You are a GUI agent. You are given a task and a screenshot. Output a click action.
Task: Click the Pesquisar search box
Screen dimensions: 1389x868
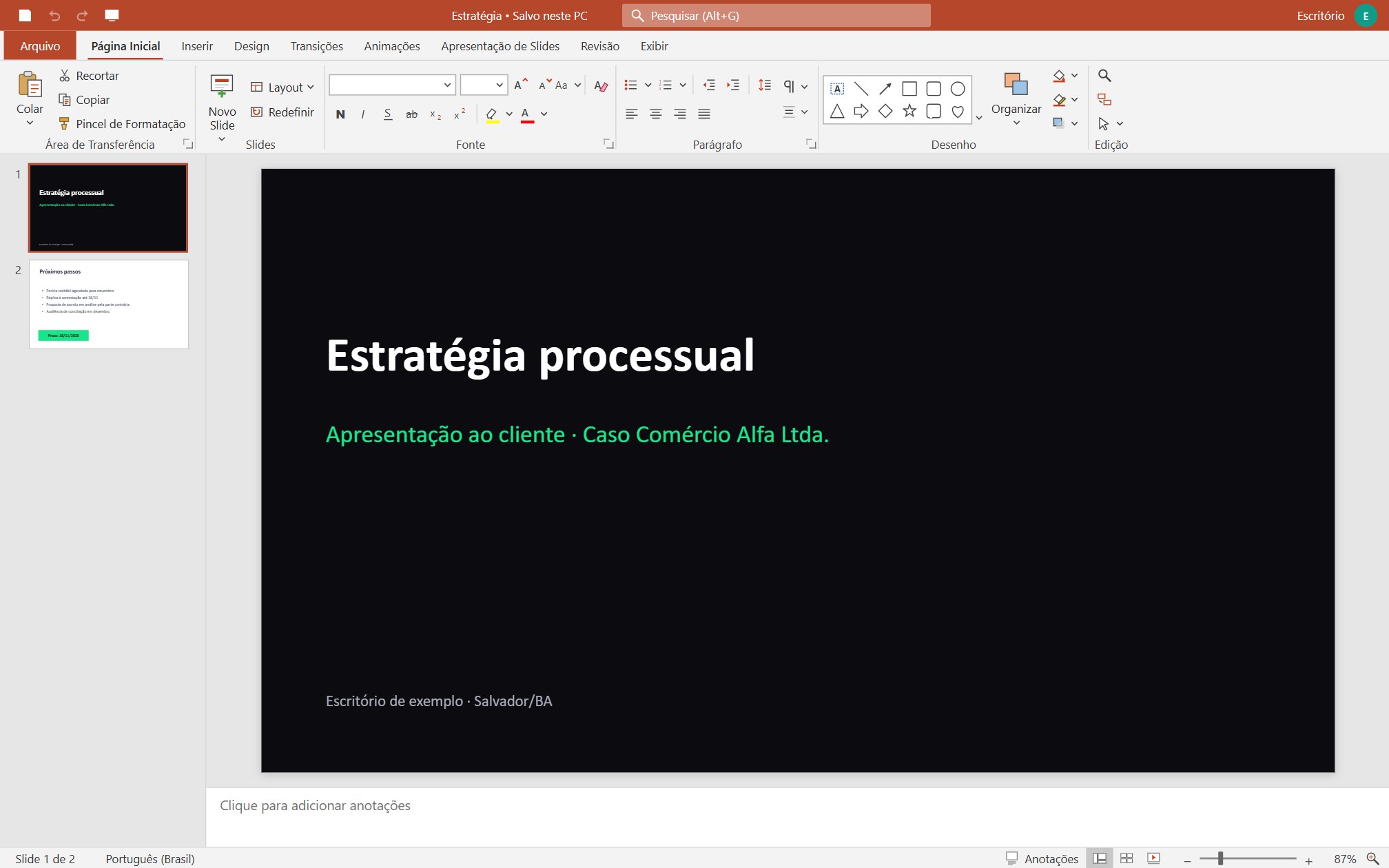776,15
